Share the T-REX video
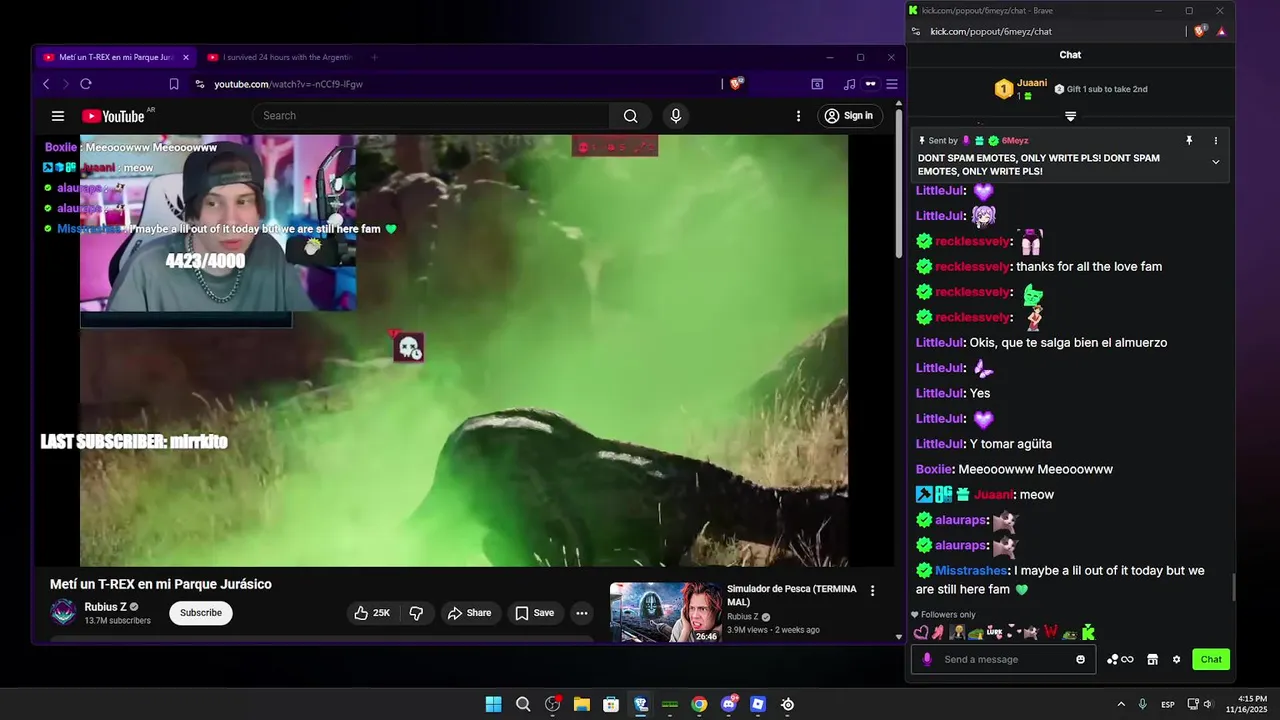Viewport: 1280px width, 720px height. pos(469,613)
